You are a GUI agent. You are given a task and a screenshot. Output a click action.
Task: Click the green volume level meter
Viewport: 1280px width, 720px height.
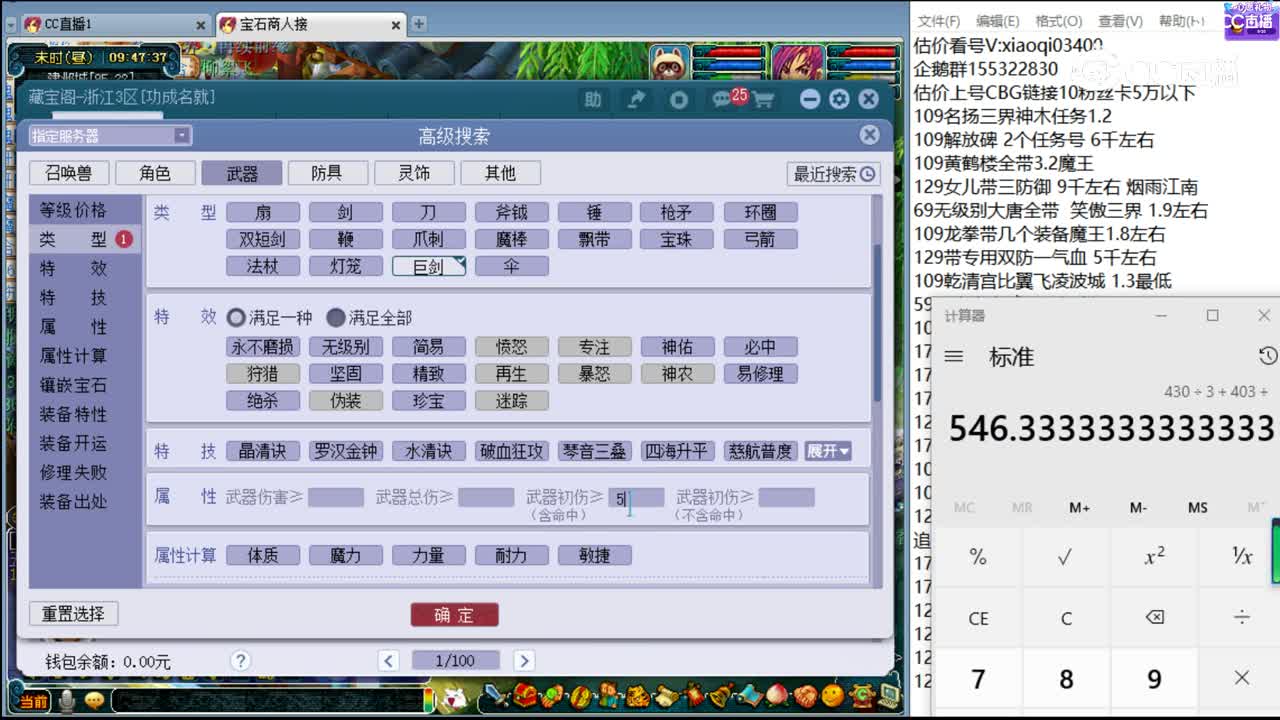[1275, 550]
